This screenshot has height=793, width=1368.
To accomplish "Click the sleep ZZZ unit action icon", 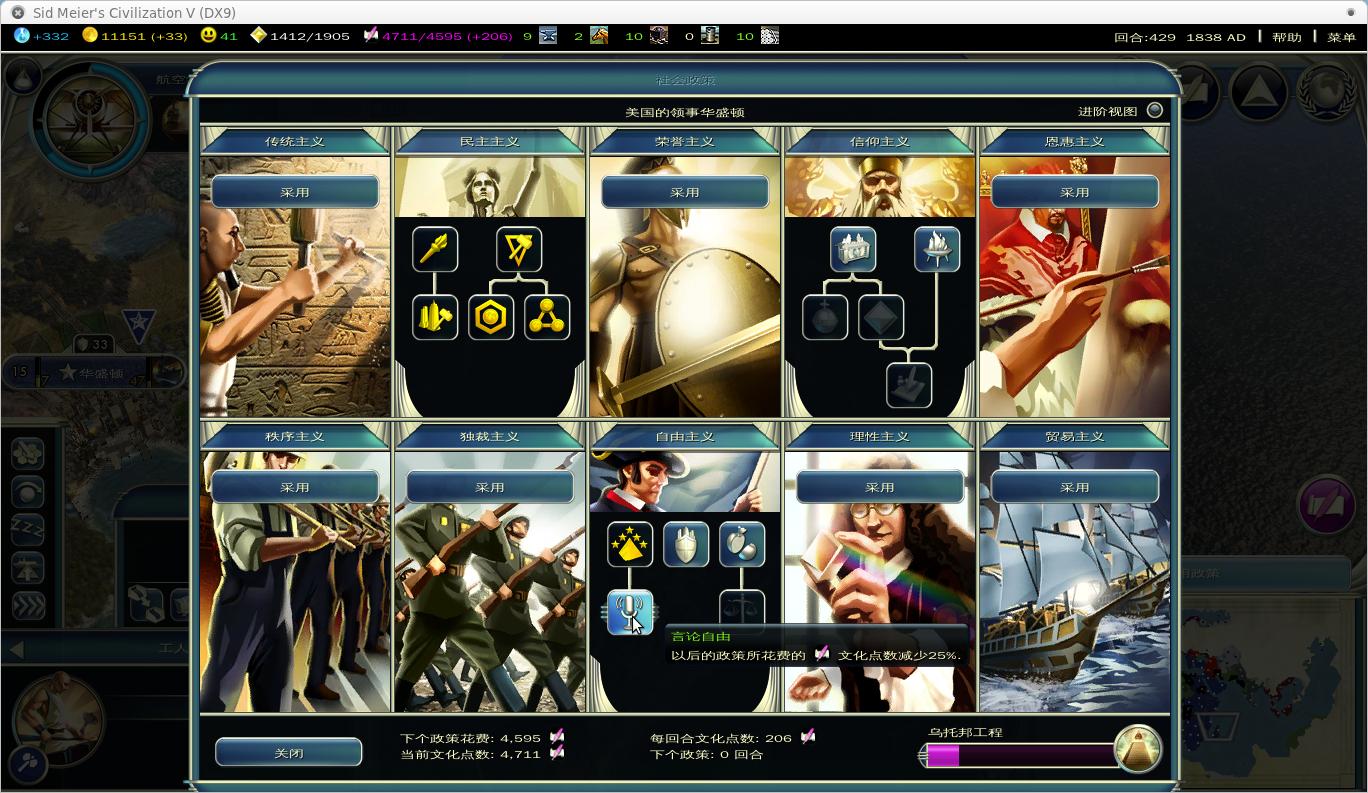I will coord(28,528).
